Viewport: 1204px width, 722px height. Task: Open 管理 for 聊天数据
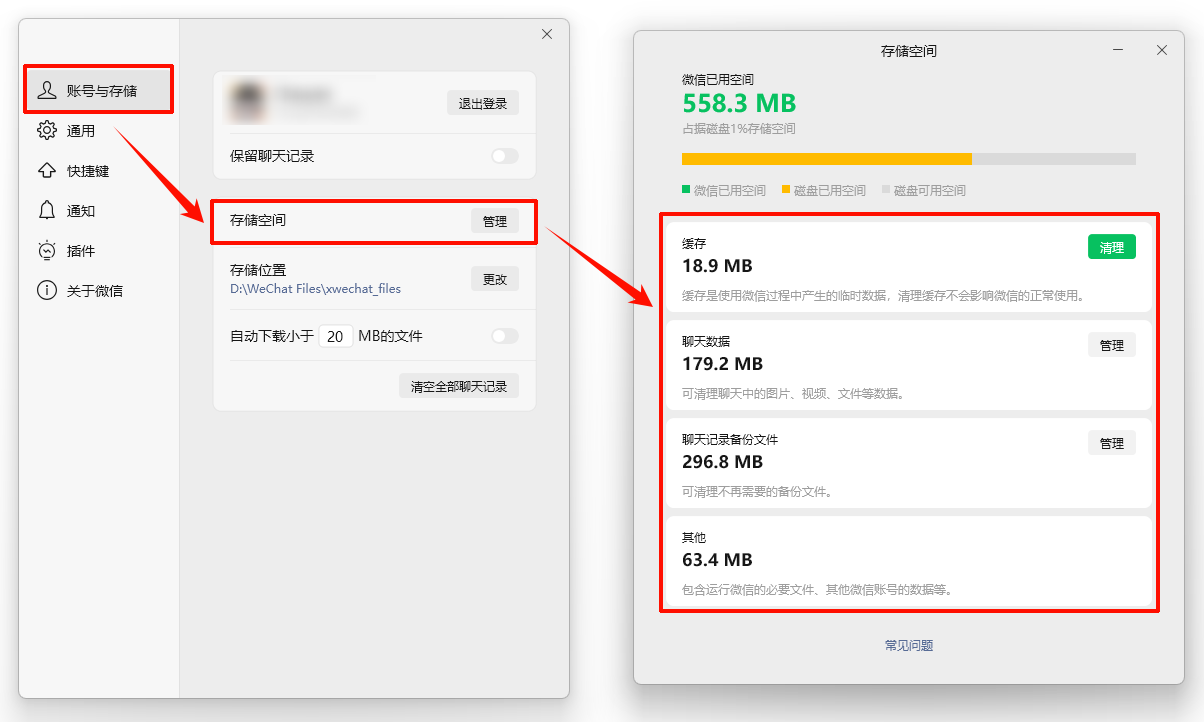pos(1111,344)
